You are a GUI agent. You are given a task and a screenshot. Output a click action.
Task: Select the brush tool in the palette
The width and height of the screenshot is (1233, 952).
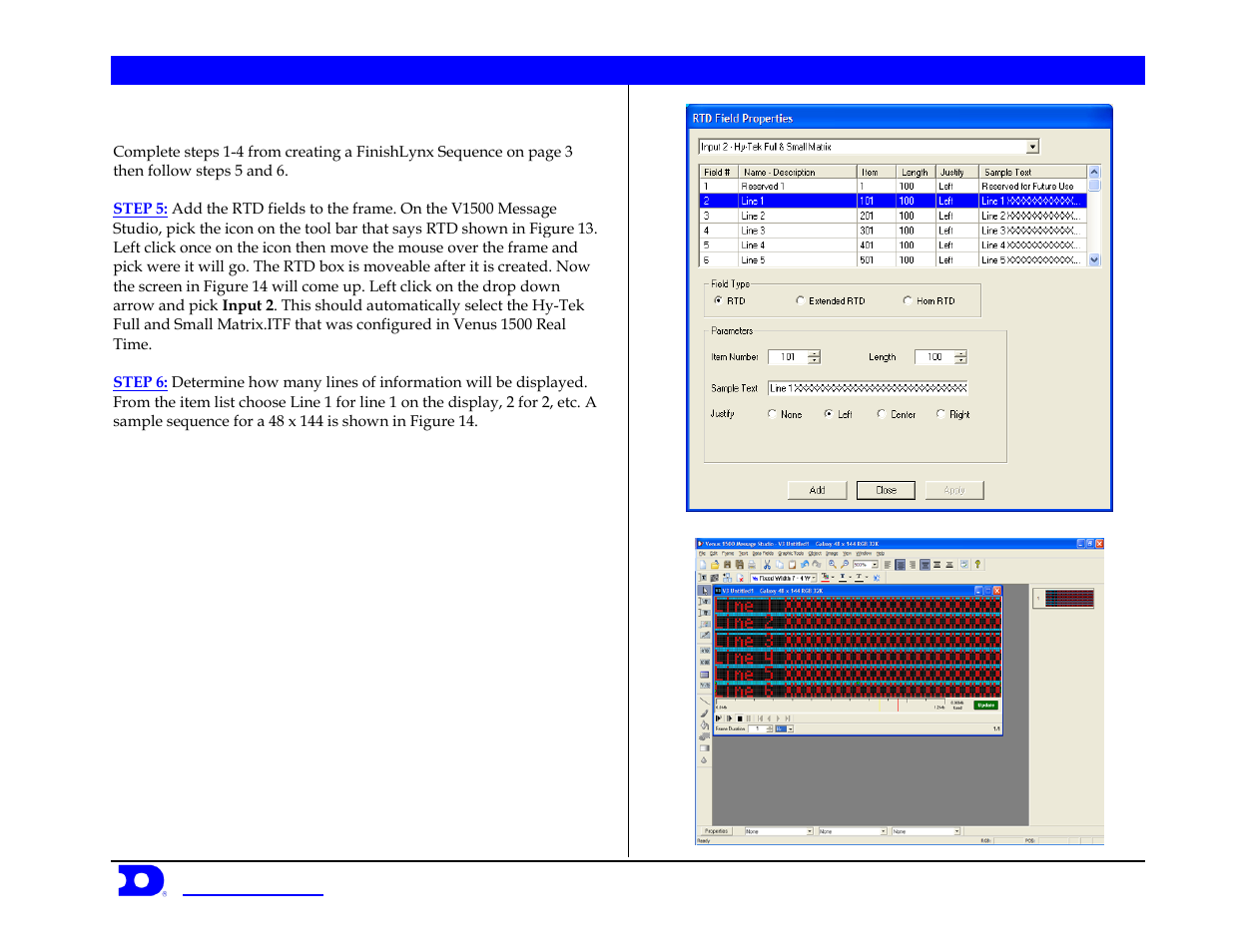tap(704, 714)
